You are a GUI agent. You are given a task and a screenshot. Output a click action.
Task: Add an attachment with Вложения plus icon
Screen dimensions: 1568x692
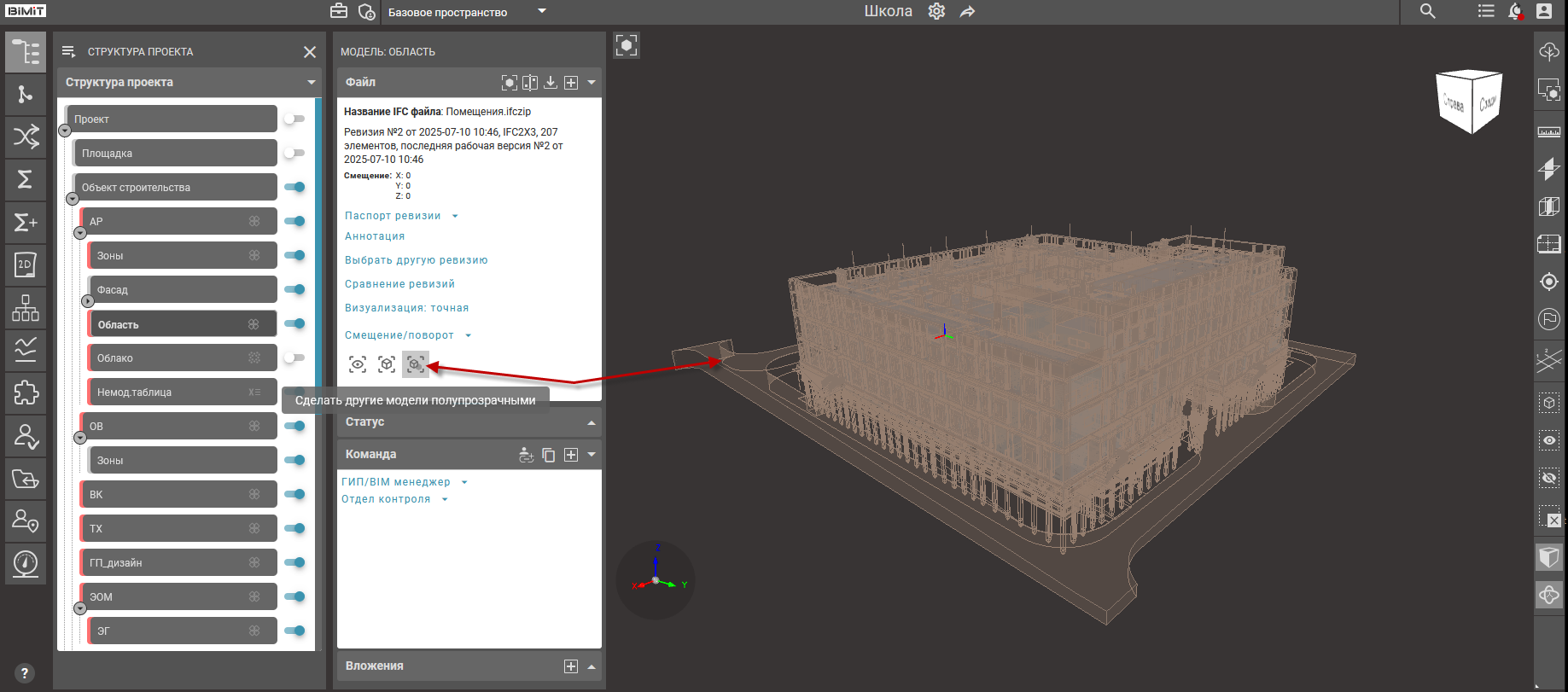(x=571, y=666)
